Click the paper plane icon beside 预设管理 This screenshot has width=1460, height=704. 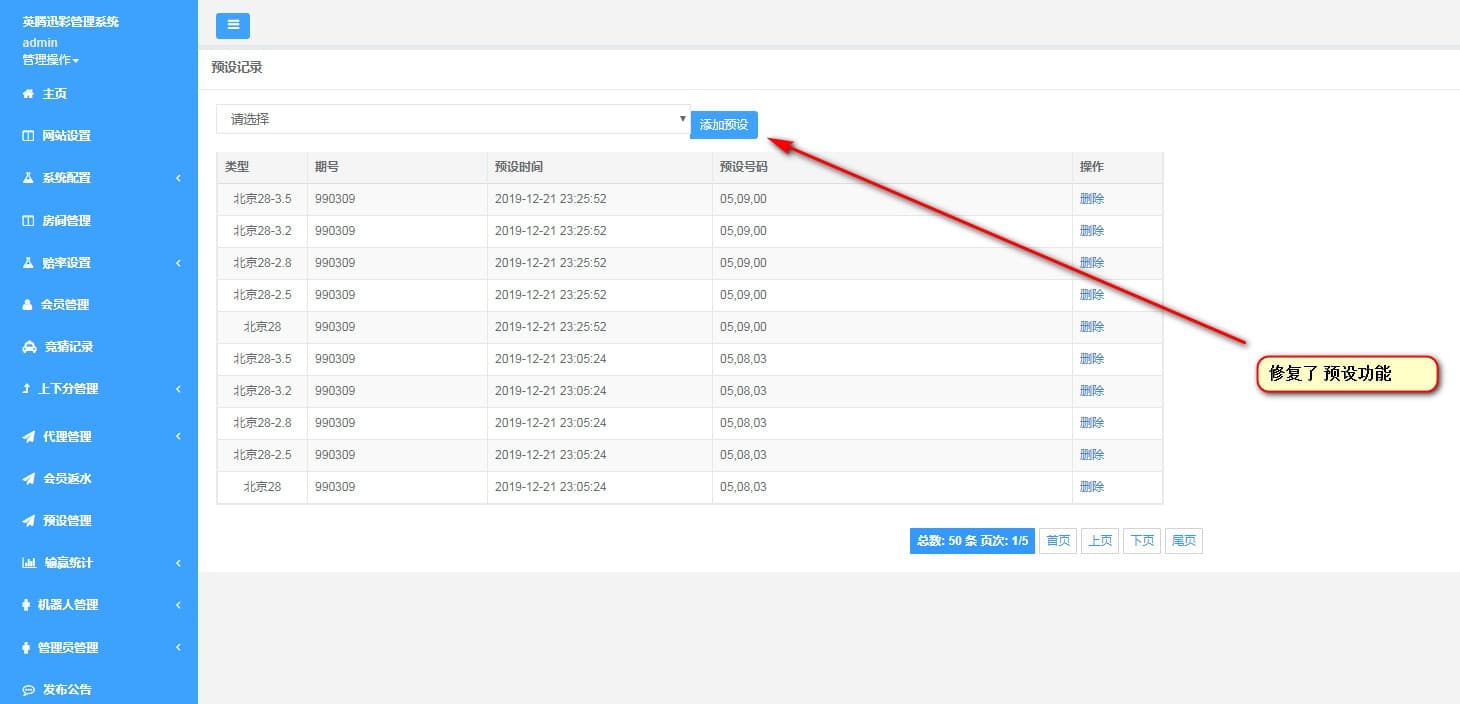(x=29, y=521)
